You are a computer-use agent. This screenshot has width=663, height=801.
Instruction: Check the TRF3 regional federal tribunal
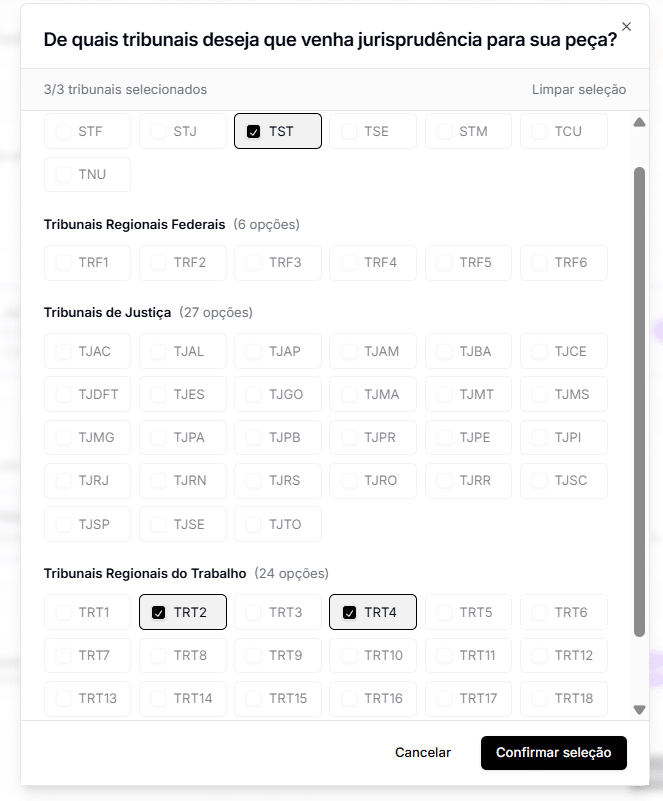point(278,263)
